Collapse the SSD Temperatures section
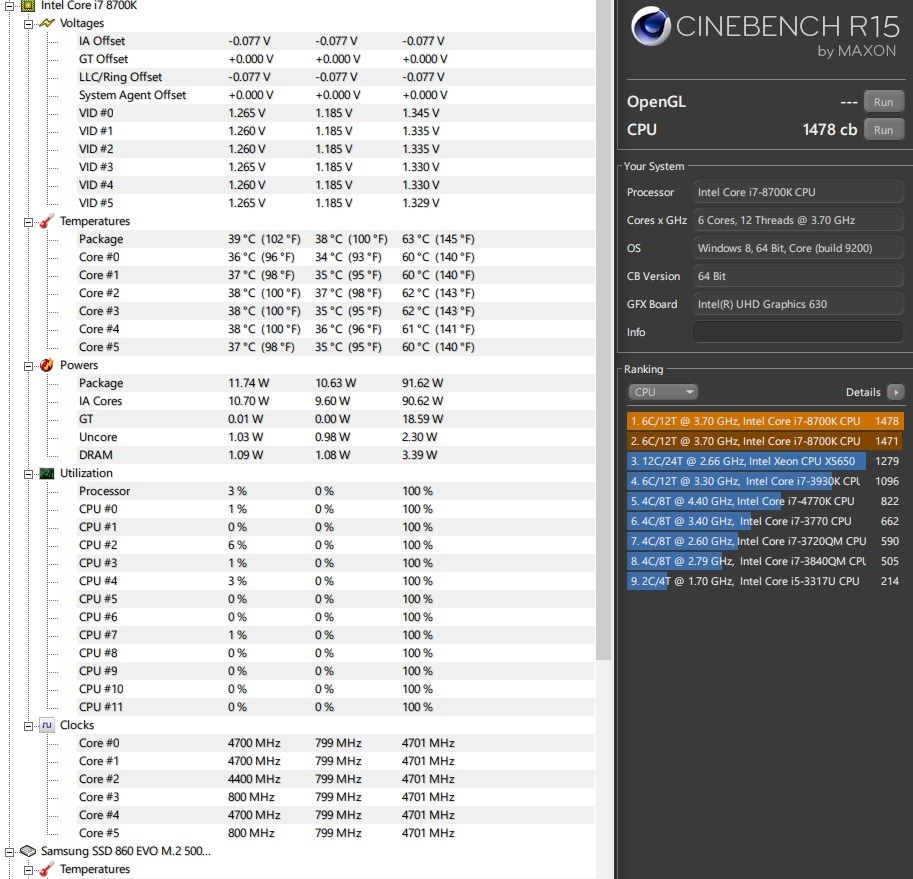The image size is (913, 879). [x=28, y=870]
